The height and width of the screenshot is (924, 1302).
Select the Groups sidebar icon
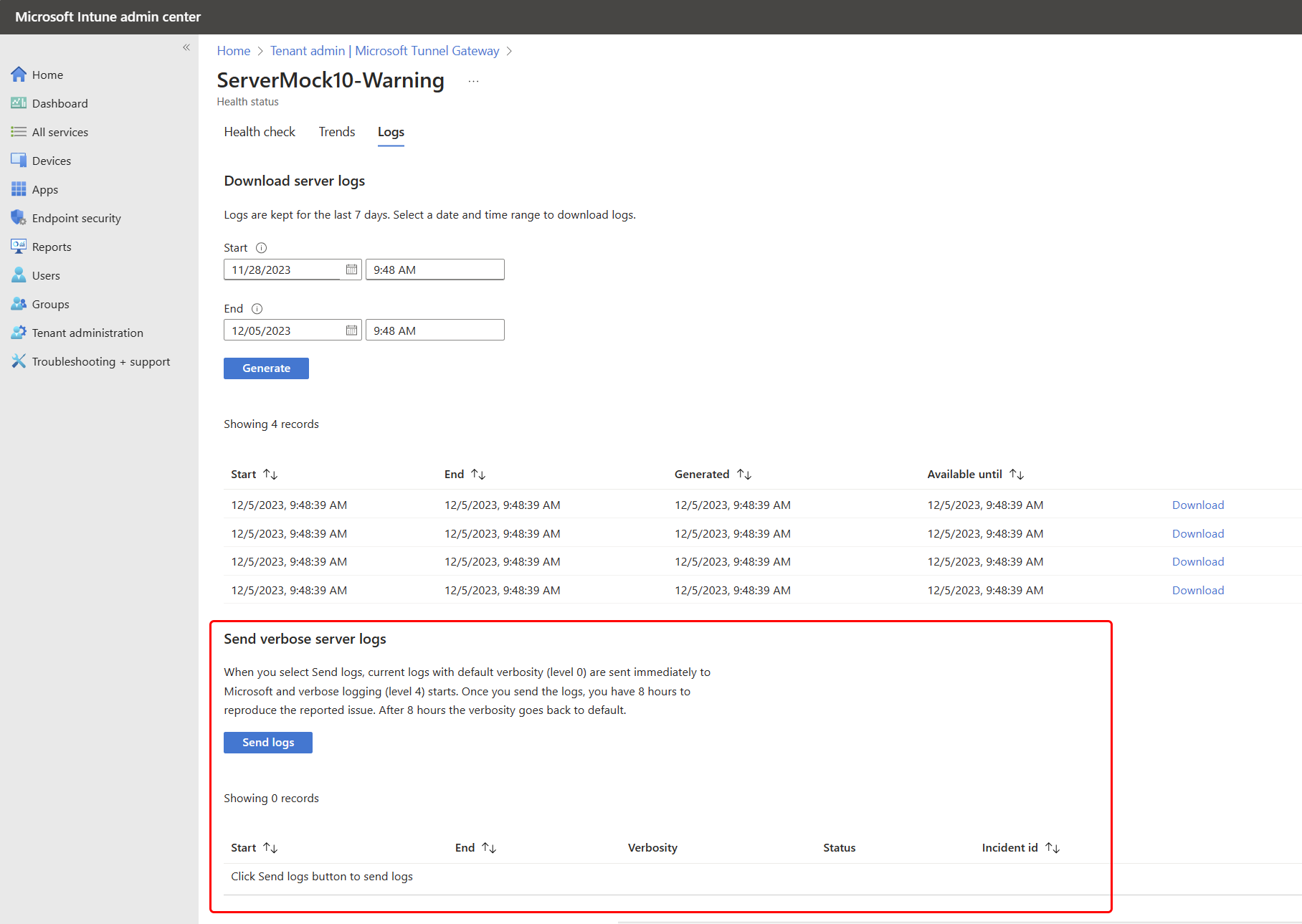click(x=19, y=303)
